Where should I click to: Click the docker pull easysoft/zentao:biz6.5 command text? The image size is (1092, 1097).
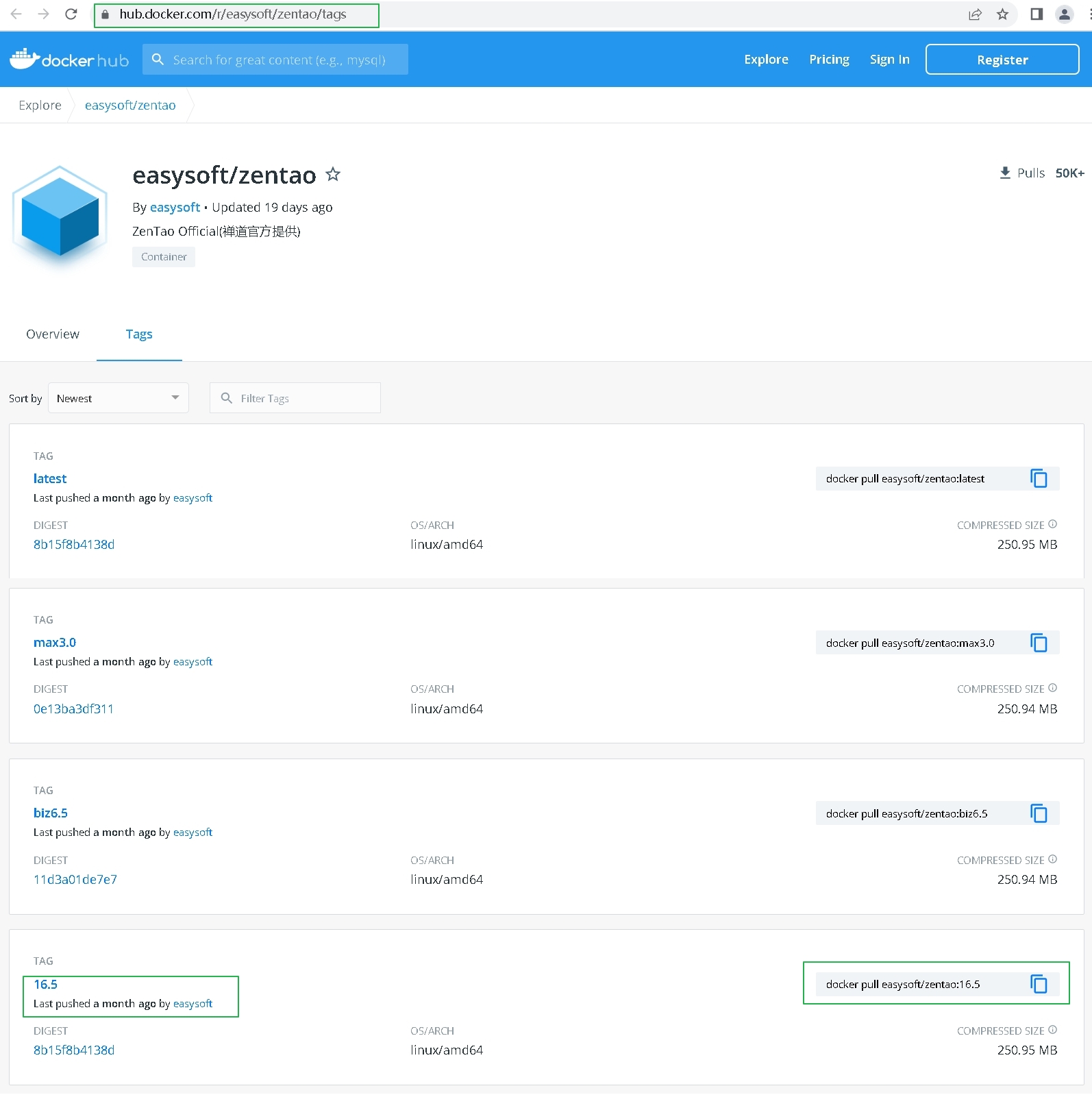(906, 813)
